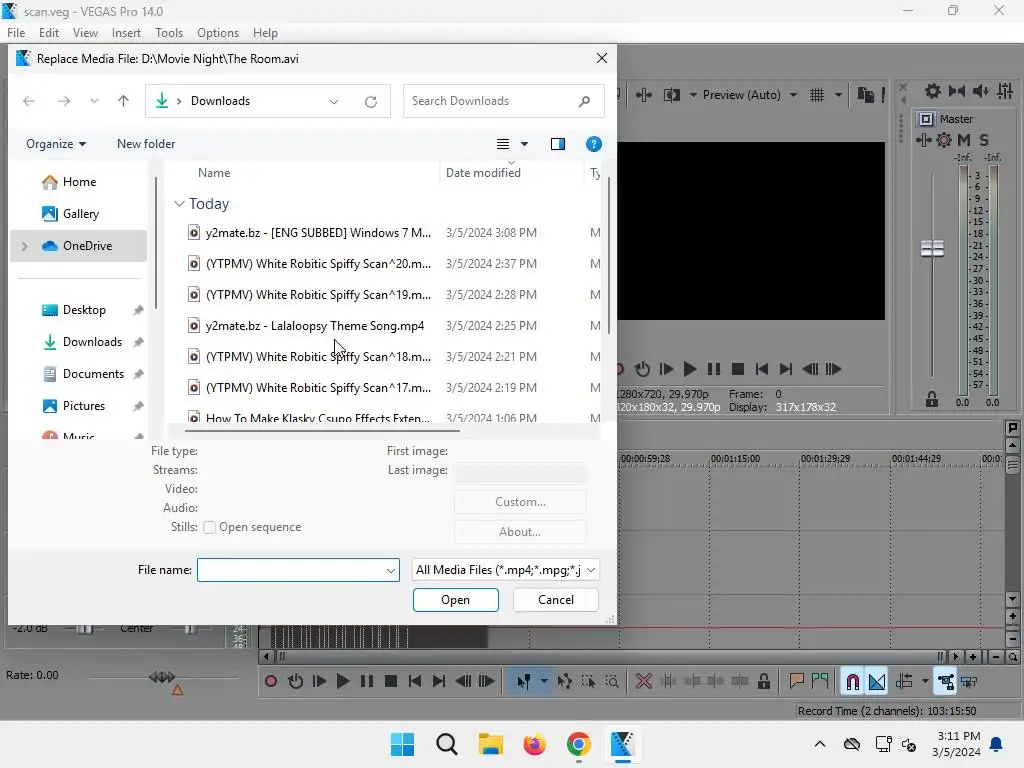Screen dimensions: 1024x768
Task: Mute the Master bus with M button
Action: point(964,140)
